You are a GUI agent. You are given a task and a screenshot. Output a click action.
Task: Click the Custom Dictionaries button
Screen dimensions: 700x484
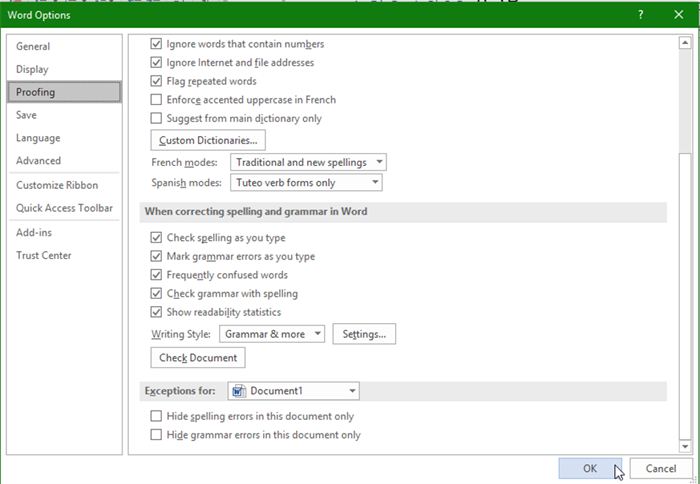click(208, 140)
